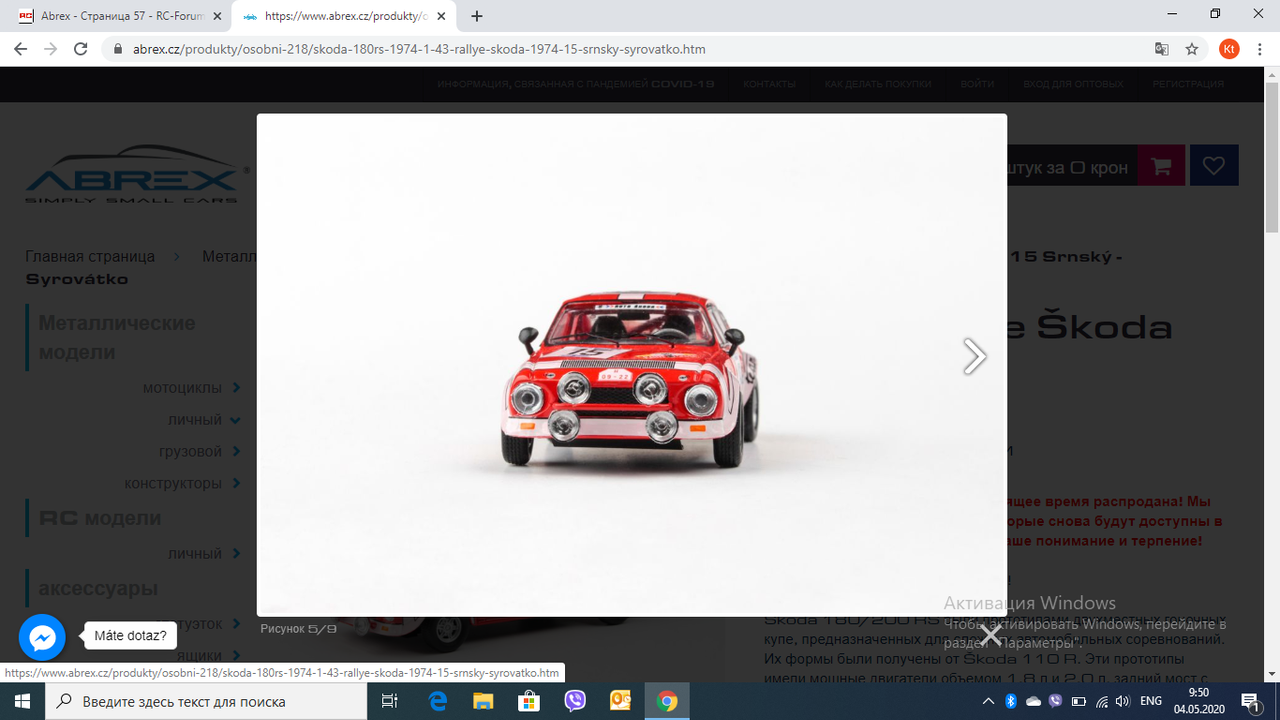Viewport: 1280px width, 720px height.
Task: Open a new browser tab with the plus button
Action: click(477, 16)
